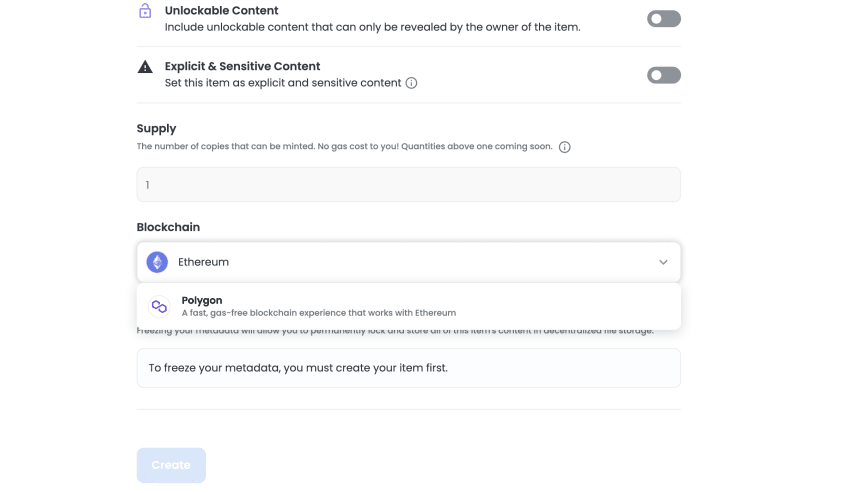Choose Polygon from the blockchain list
Screen dimensions: 845x493
pos(408,307)
